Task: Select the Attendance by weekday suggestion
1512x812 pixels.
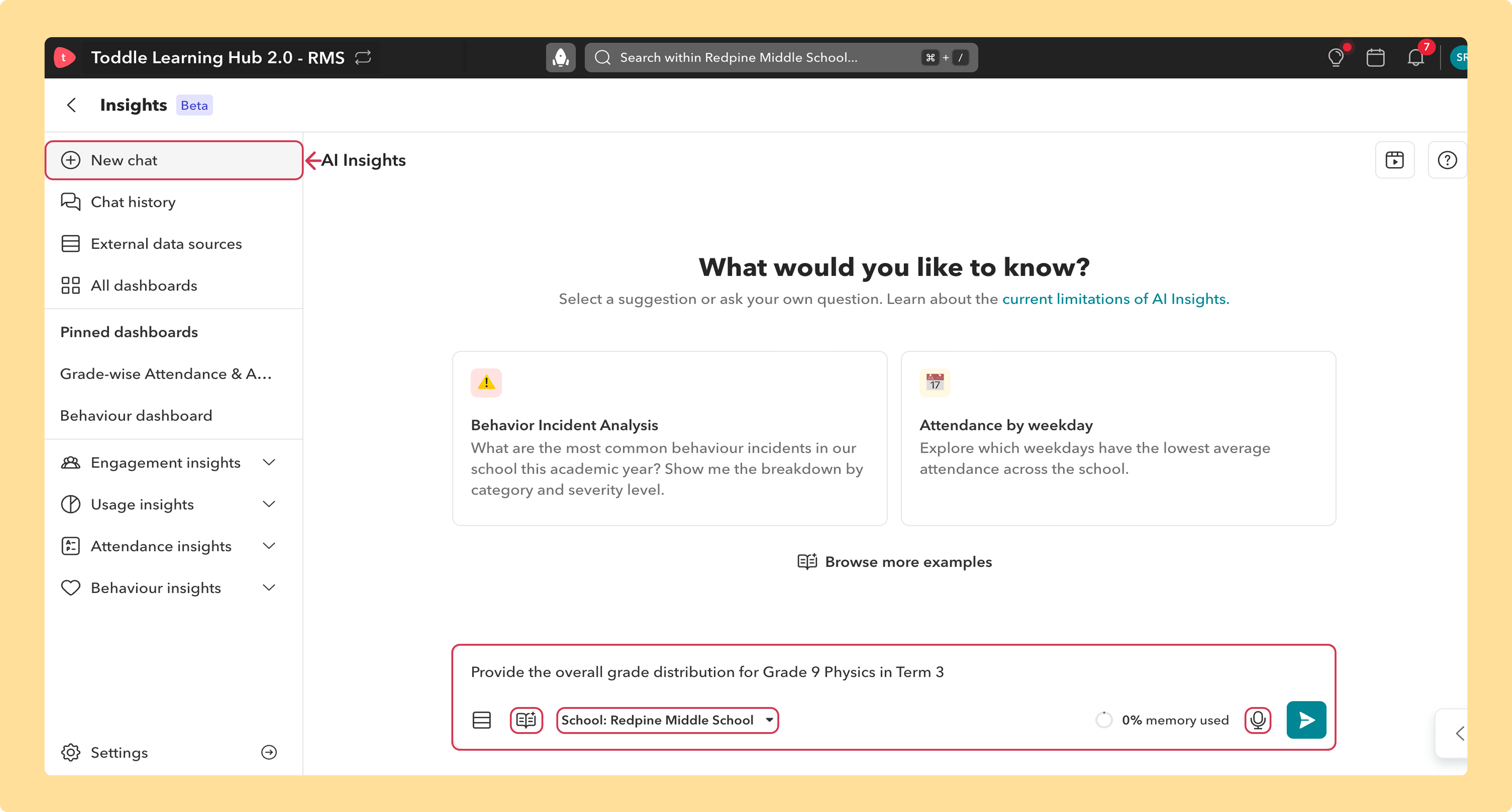Action: 1118,438
